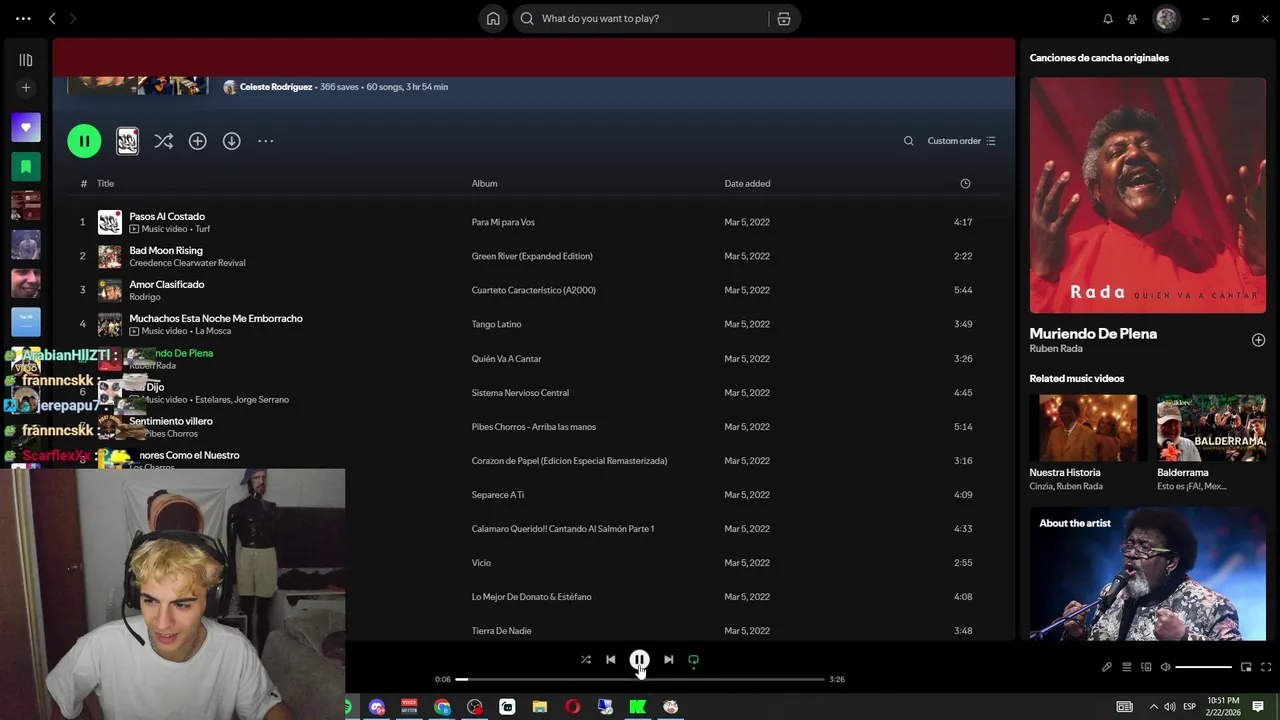Download the playlist with the arrow icon
Viewport: 1280px width, 720px height.
tap(231, 141)
